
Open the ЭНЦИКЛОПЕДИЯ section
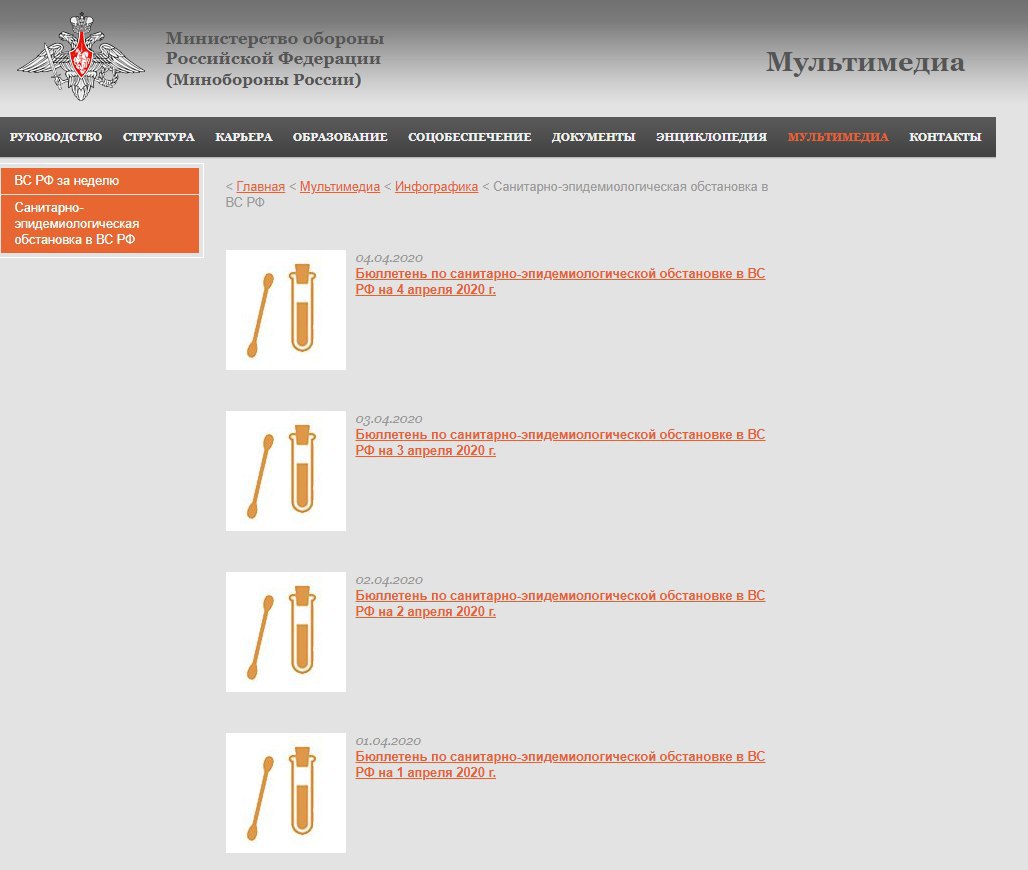(x=711, y=137)
